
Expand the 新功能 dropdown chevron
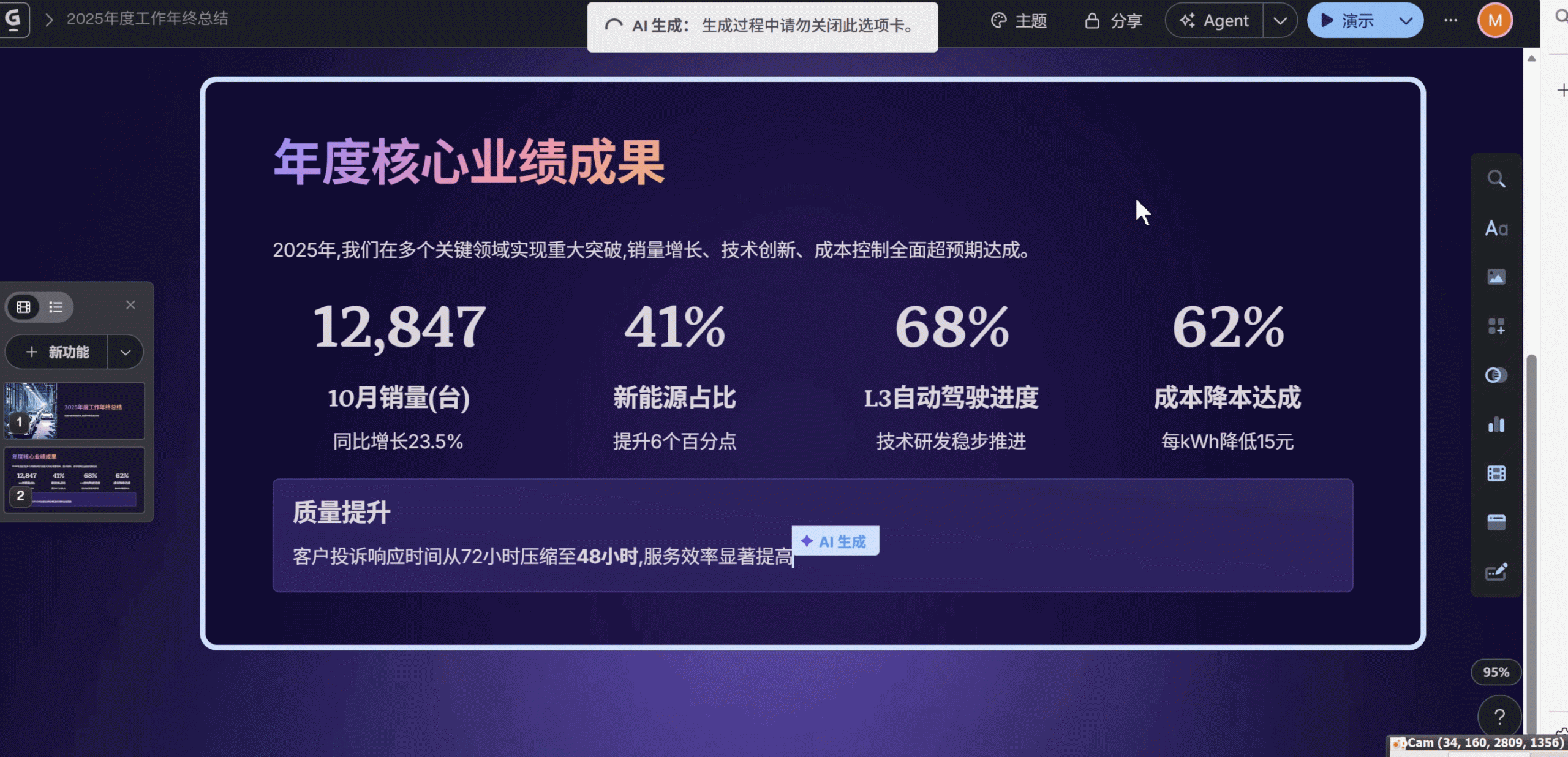coord(126,352)
